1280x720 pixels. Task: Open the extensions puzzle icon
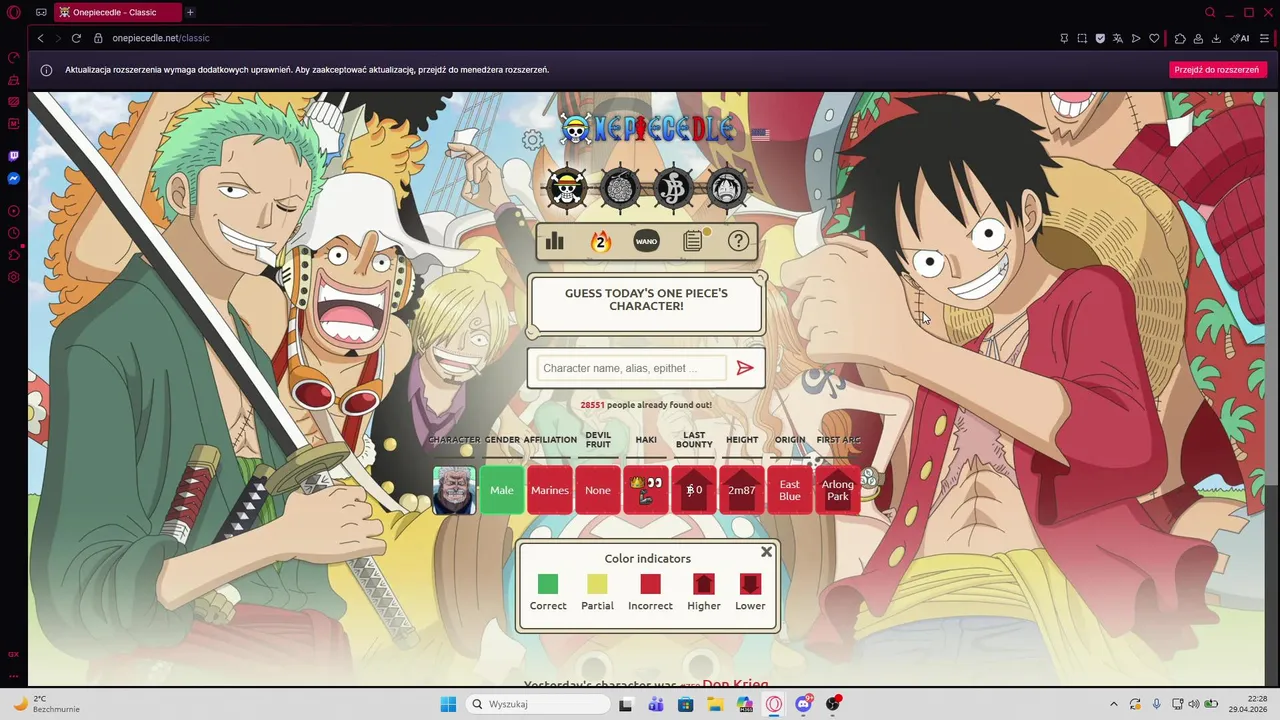(x=1180, y=38)
